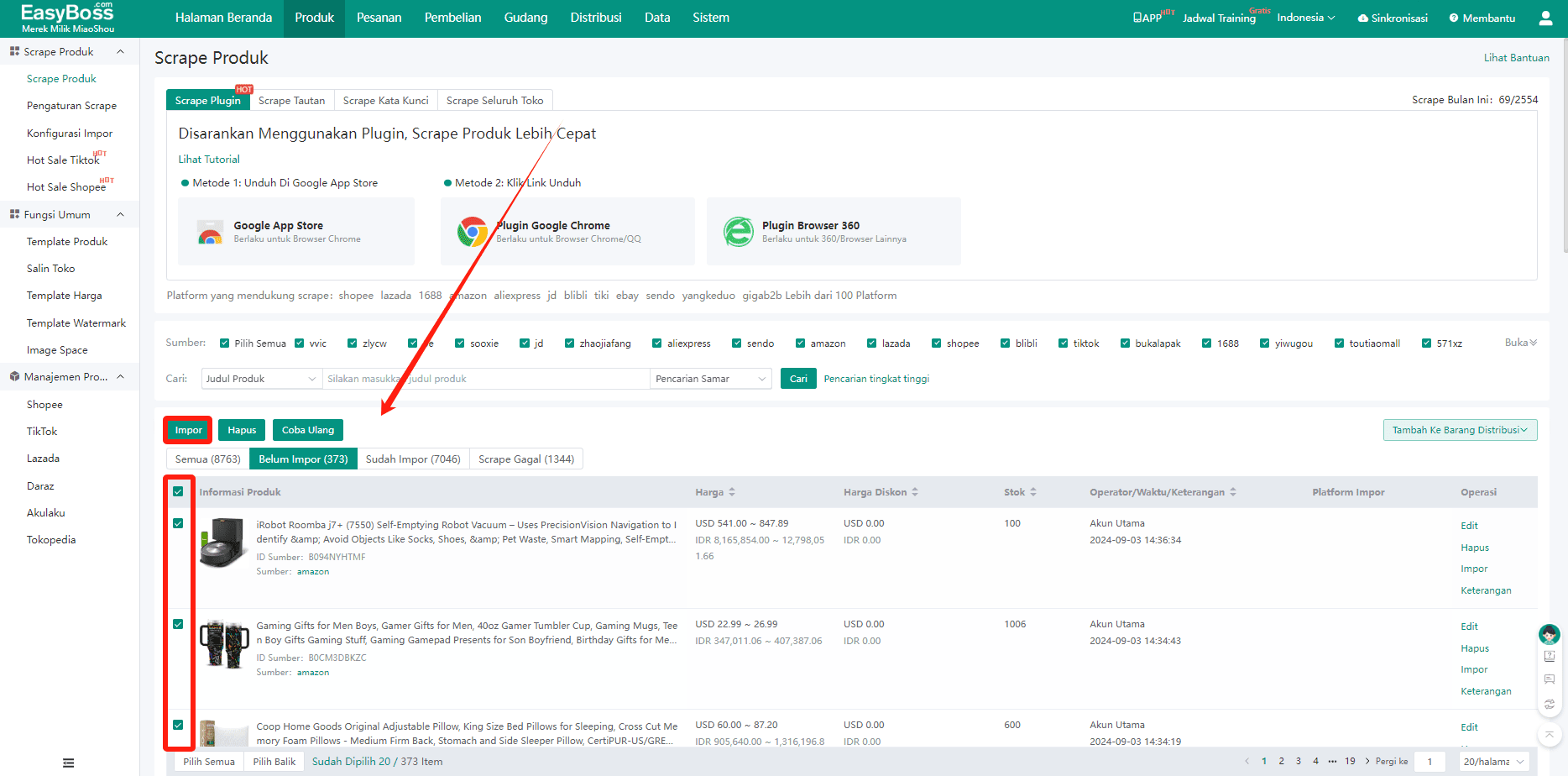Screen dimensions: 1568x776
Task: Open the Indonesia language dropdown
Action: [1305, 18]
